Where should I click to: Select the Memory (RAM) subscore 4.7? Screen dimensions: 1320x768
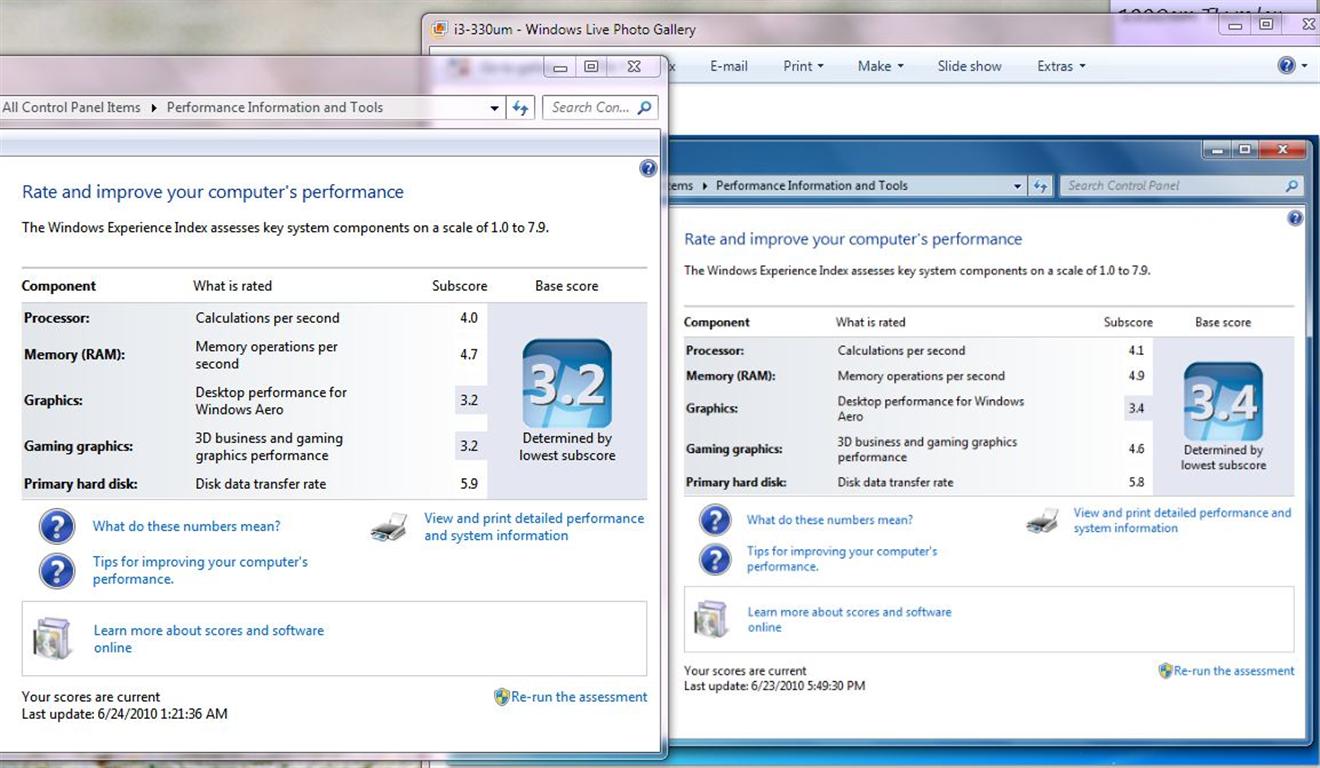click(469, 354)
